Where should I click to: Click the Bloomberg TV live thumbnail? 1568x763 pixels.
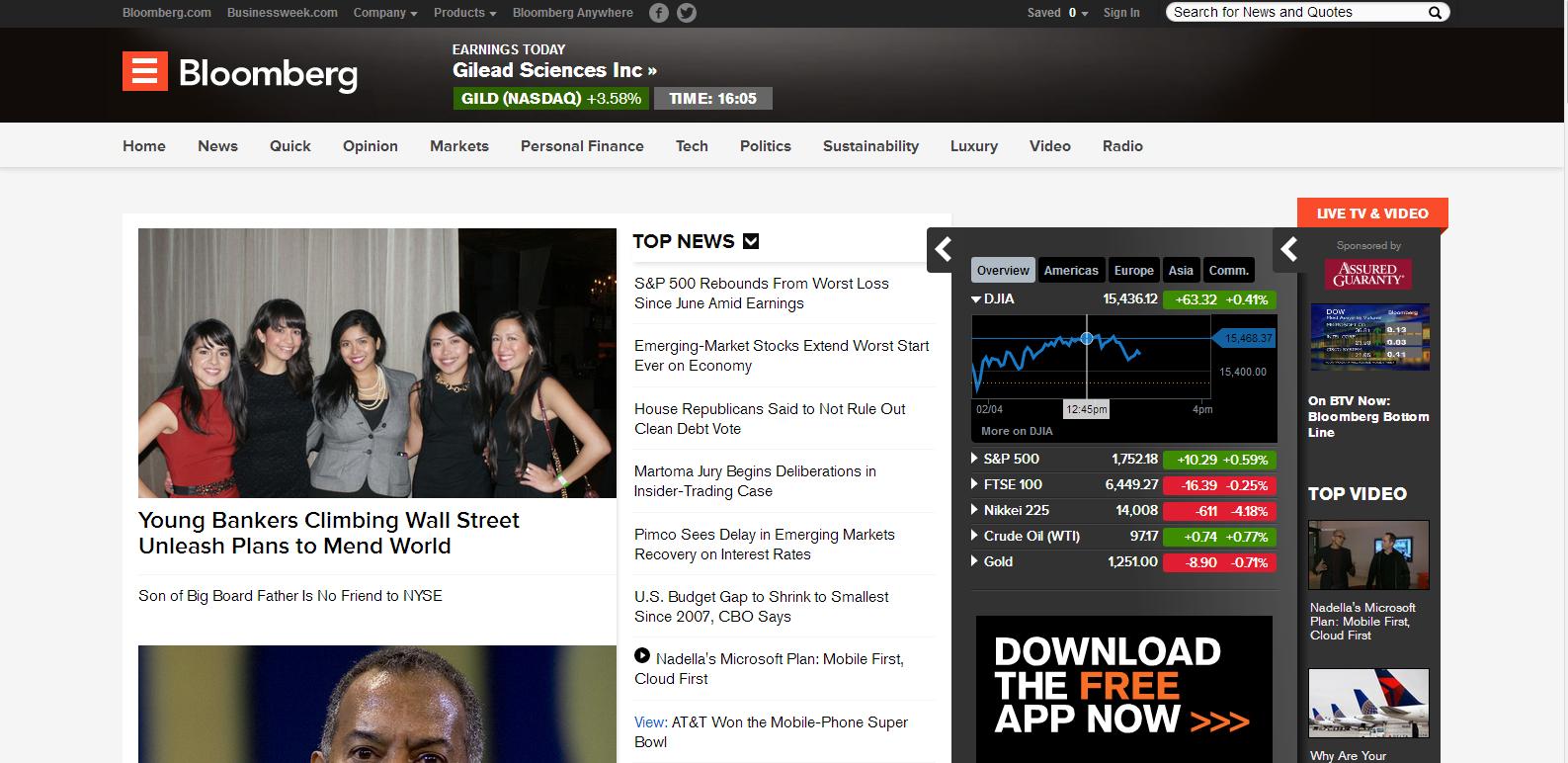[1368, 337]
